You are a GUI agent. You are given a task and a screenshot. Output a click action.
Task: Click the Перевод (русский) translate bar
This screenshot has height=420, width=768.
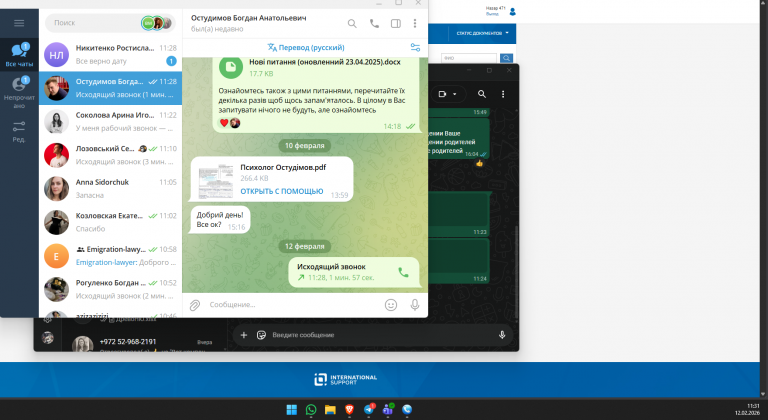pyautogui.click(x=306, y=48)
